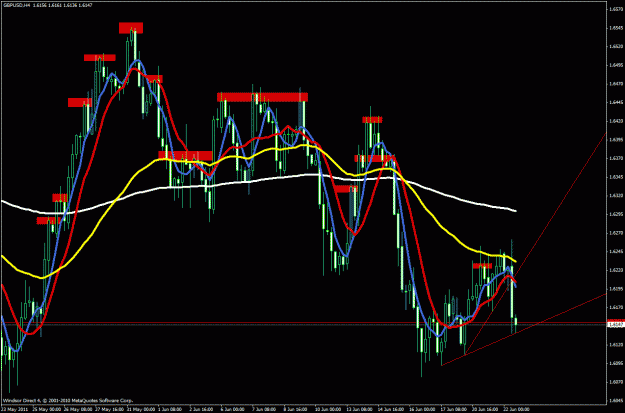Click the 1.6195 price axis label

(615, 288)
